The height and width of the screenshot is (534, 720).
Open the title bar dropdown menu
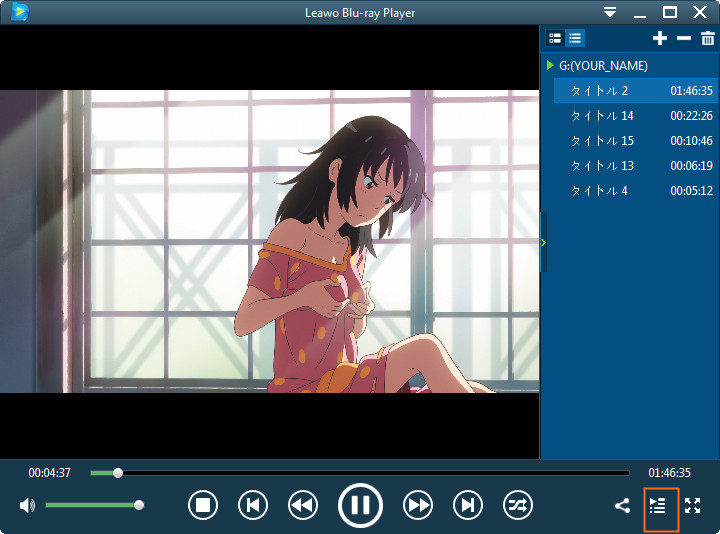point(610,12)
